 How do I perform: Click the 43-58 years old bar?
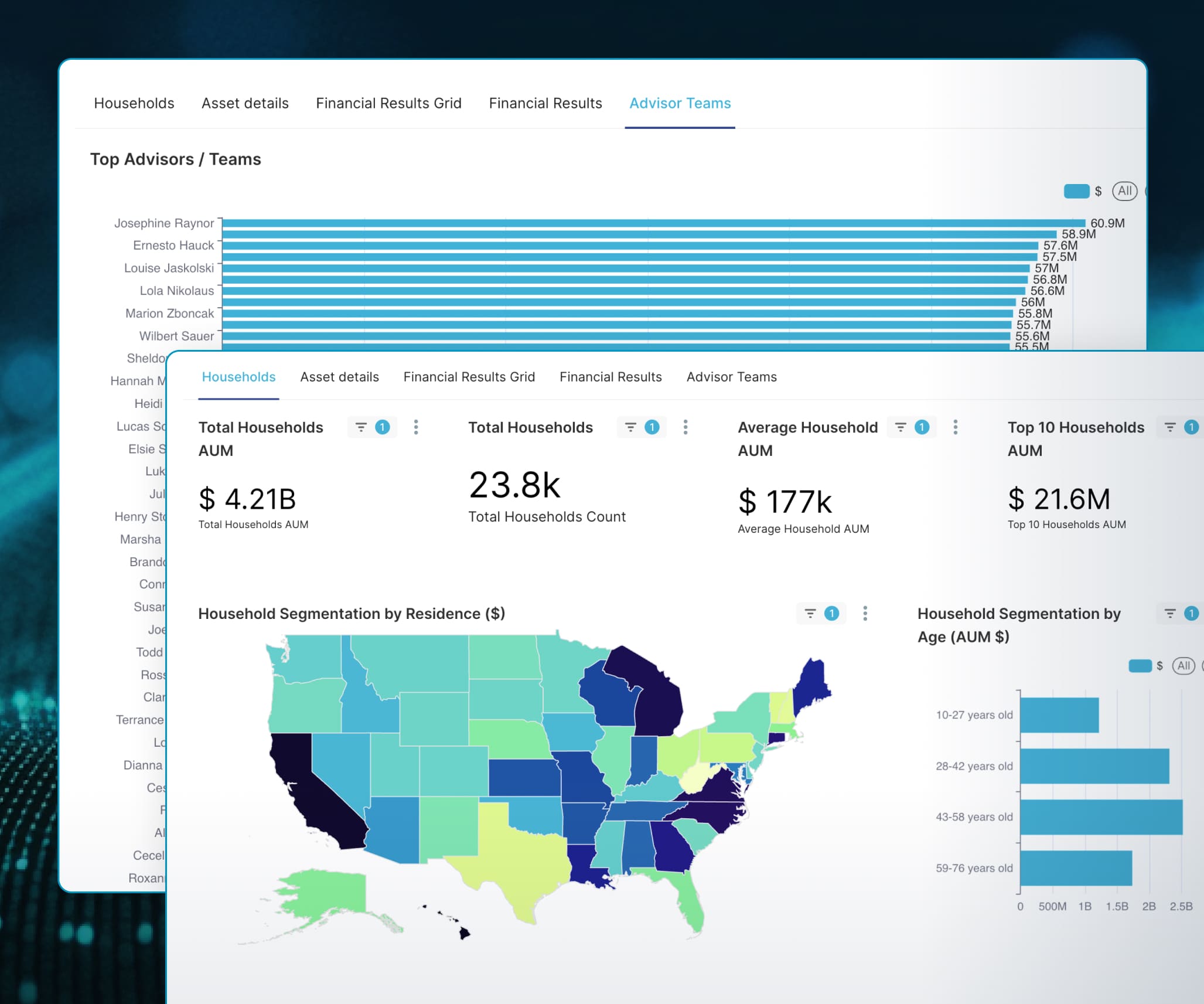(x=1101, y=817)
